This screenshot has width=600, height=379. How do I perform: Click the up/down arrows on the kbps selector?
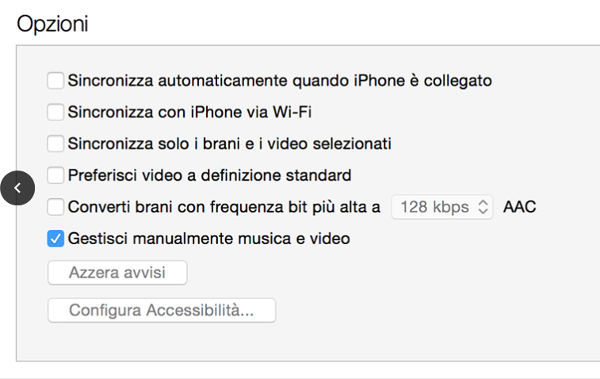[x=483, y=207]
